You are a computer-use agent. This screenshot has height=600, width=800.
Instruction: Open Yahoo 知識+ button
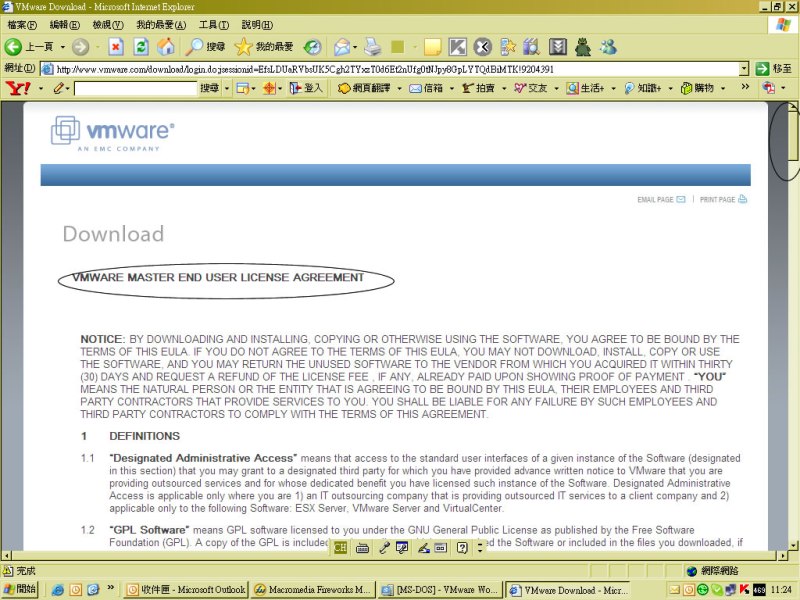643,88
